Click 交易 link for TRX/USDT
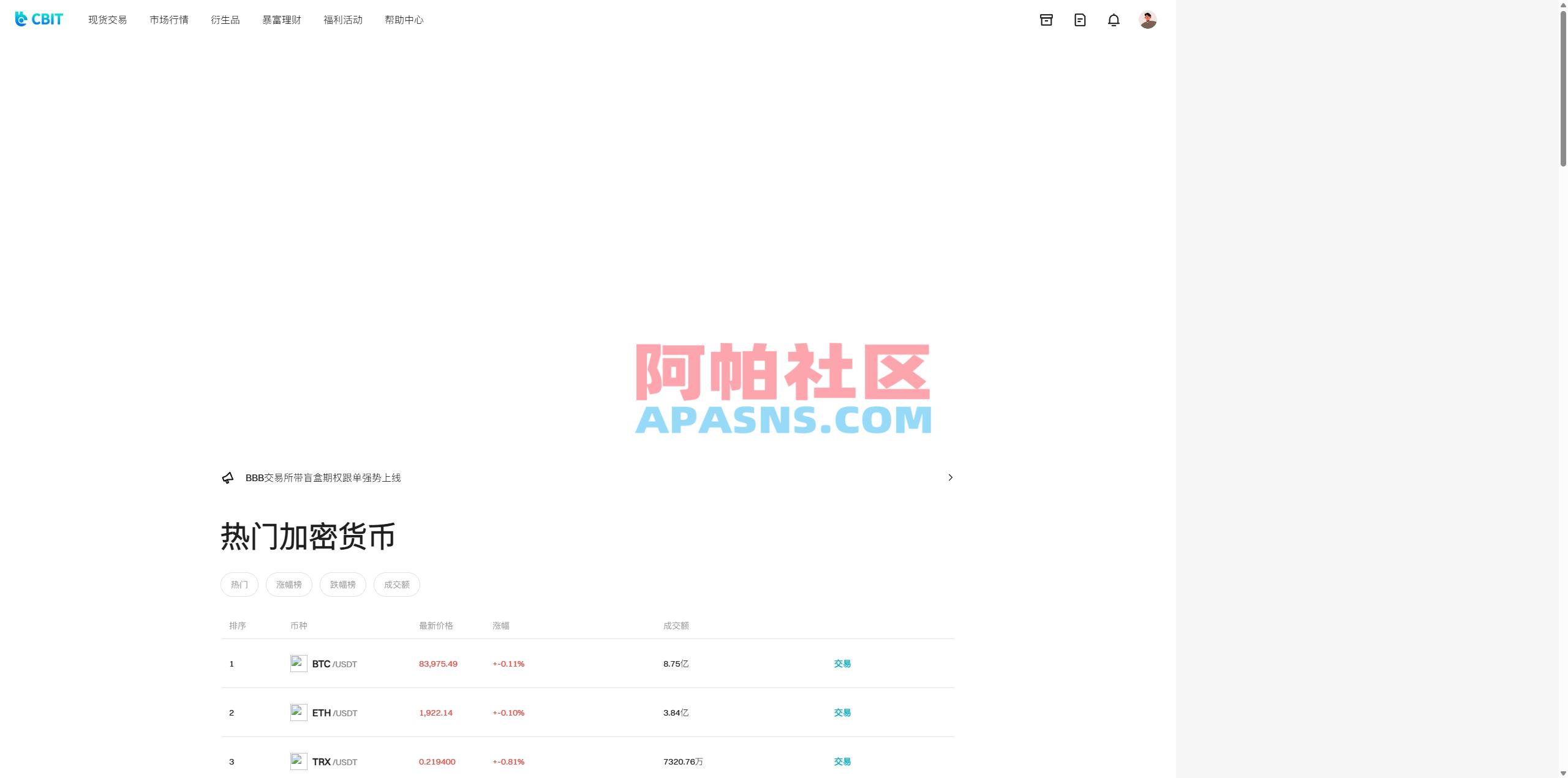This screenshot has height=778, width=1568. 842,761
